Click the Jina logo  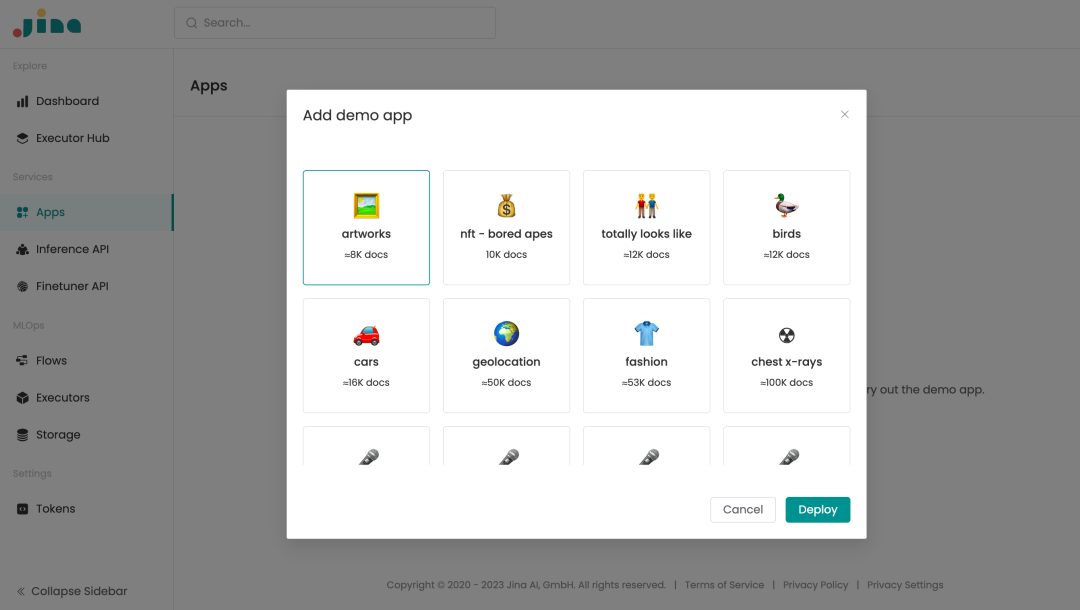click(x=47, y=23)
